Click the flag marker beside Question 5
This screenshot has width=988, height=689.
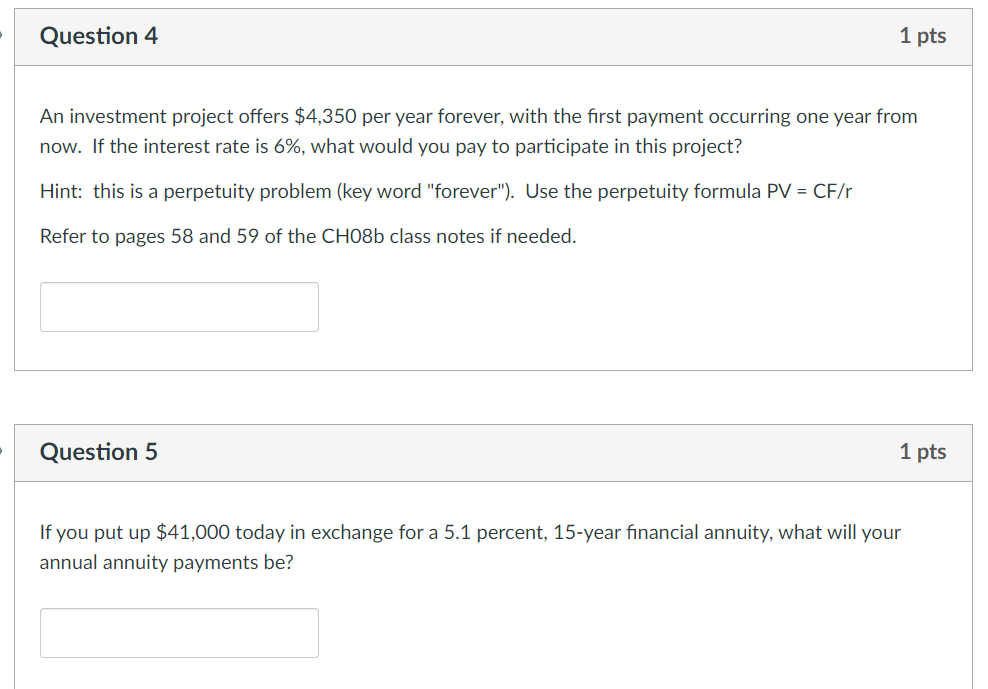(2, 451)
